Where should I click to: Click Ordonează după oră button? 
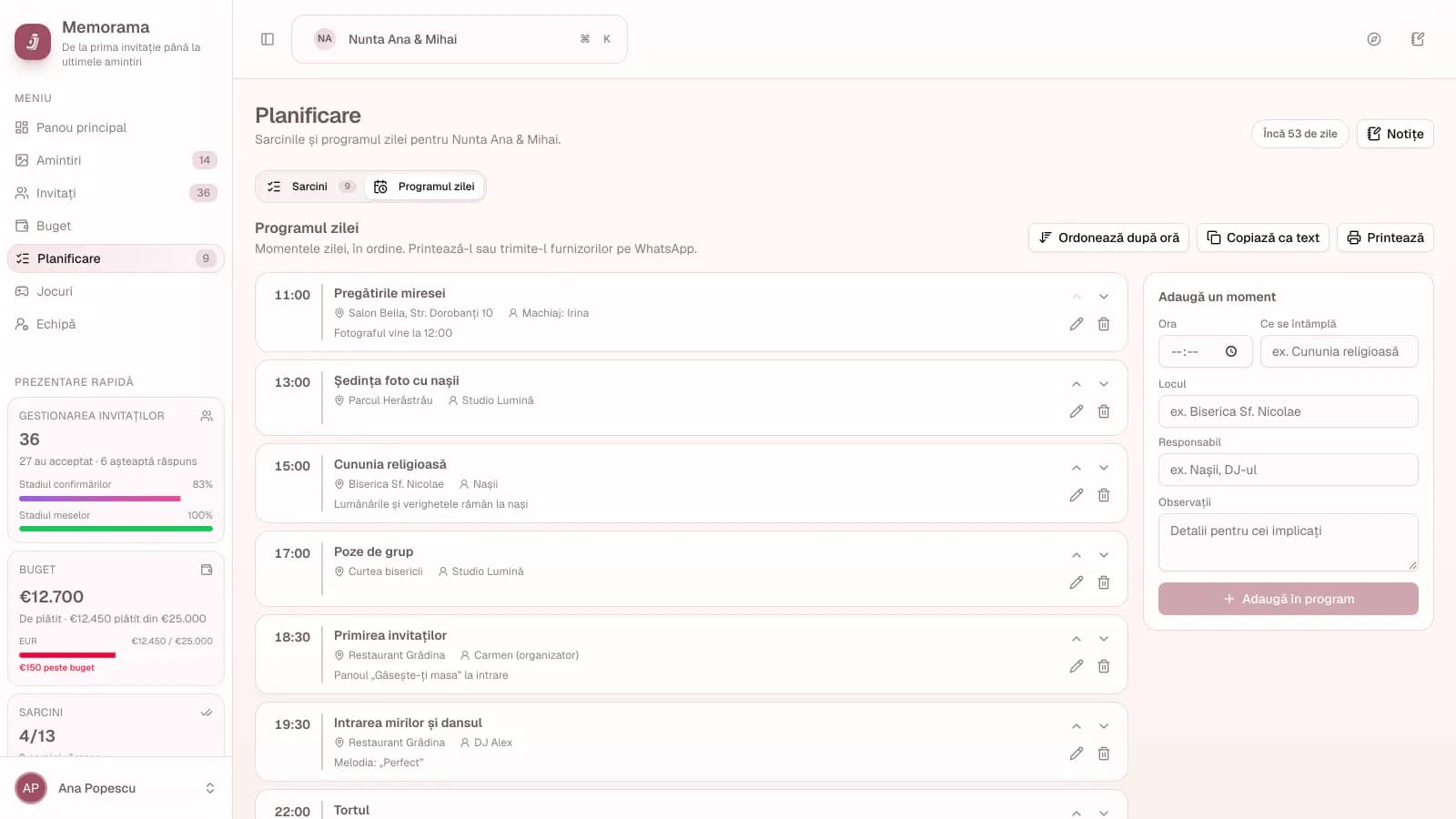point(1108,238)
